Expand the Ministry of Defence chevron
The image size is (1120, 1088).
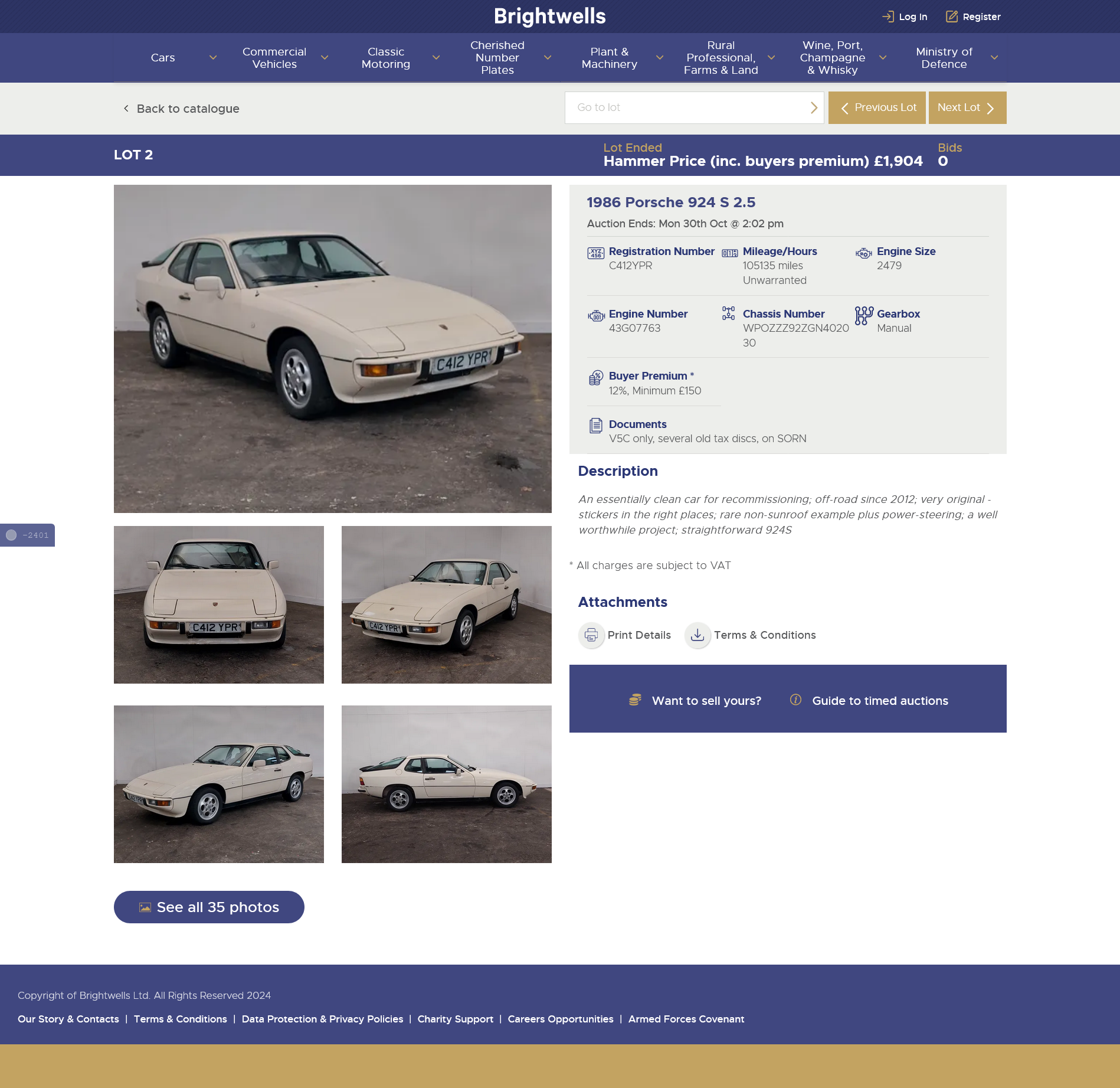coord(994,58)
